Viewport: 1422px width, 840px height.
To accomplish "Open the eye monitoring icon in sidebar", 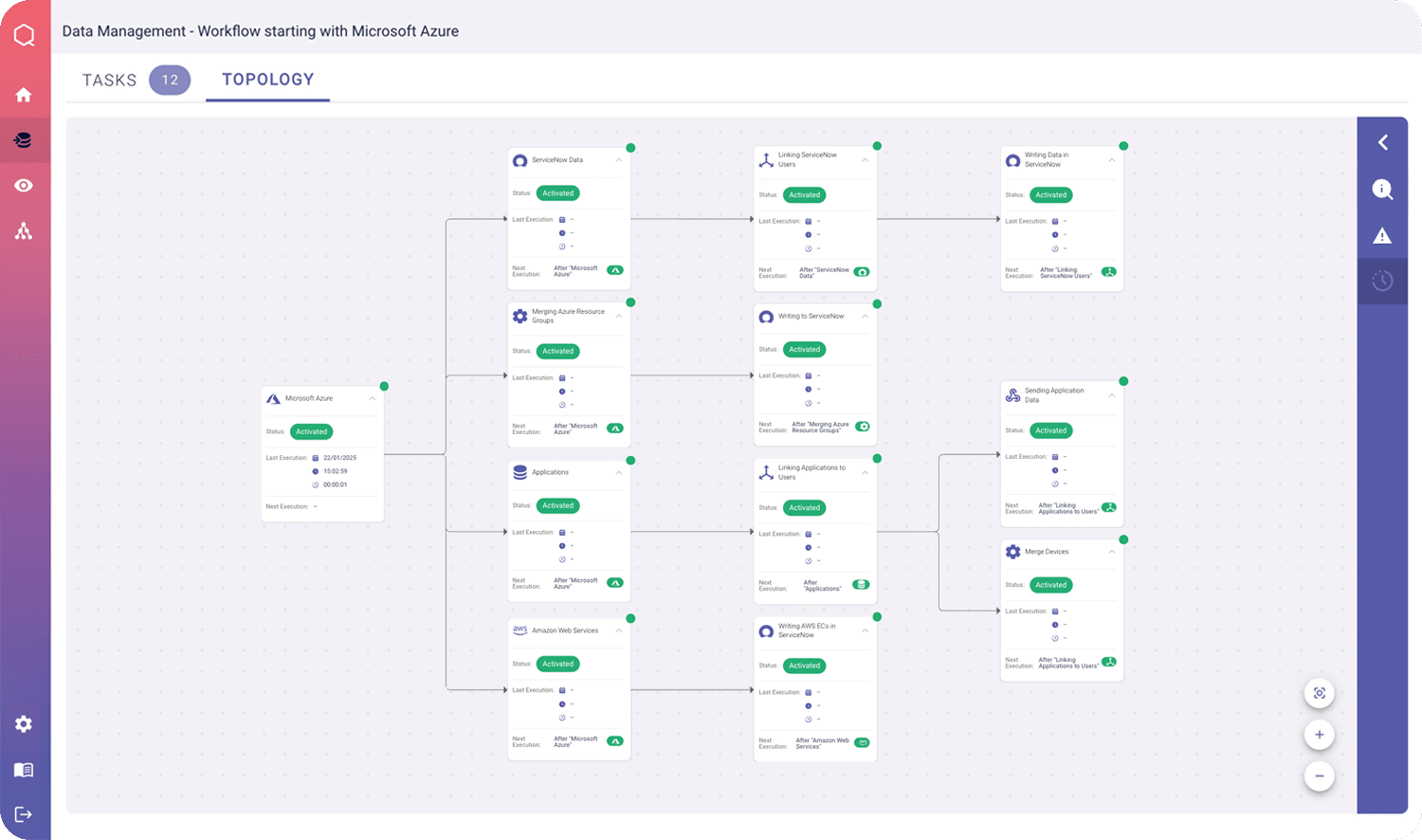I will 24,186.
